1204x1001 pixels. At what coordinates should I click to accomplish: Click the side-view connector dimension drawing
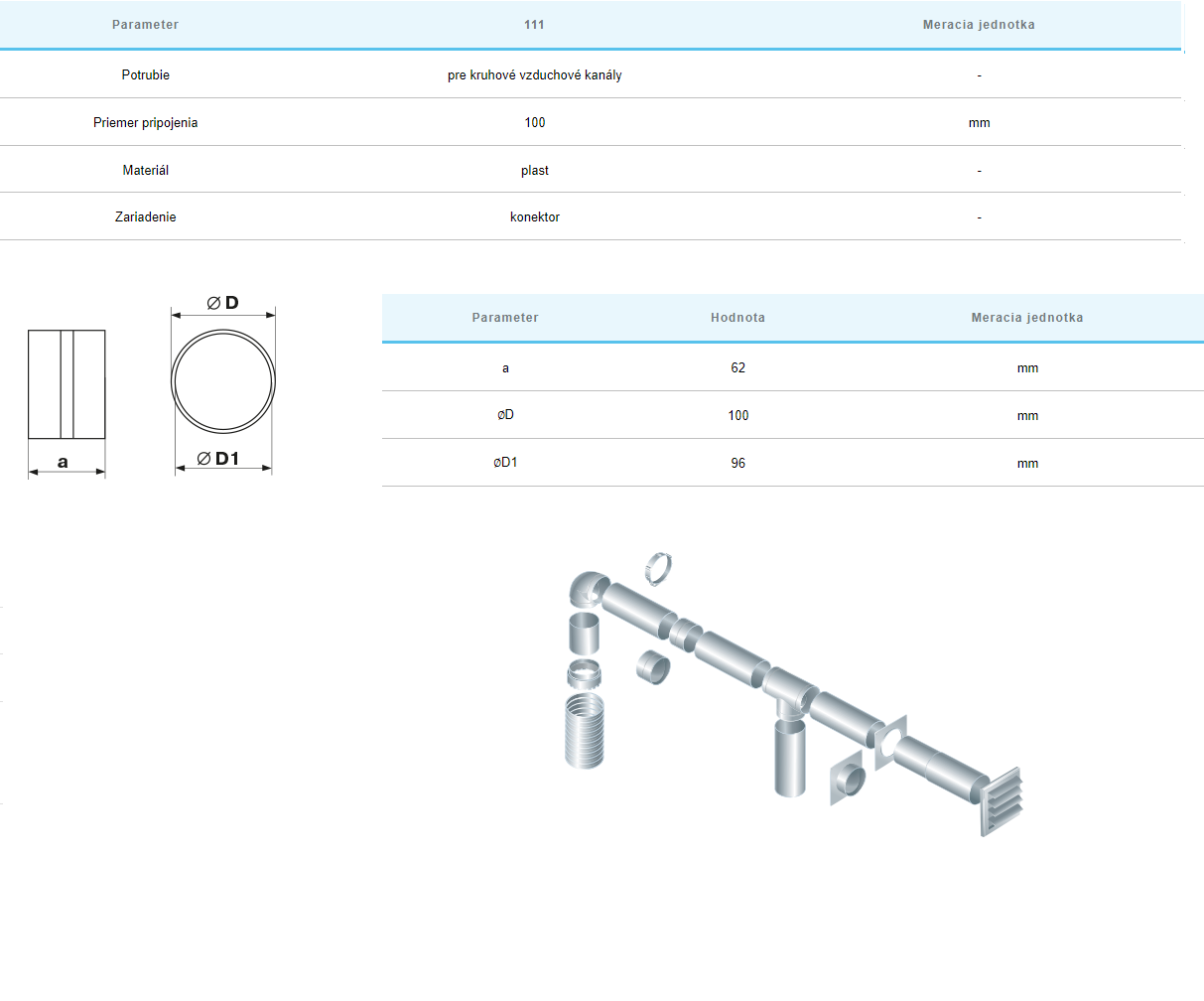coord(67,384)
